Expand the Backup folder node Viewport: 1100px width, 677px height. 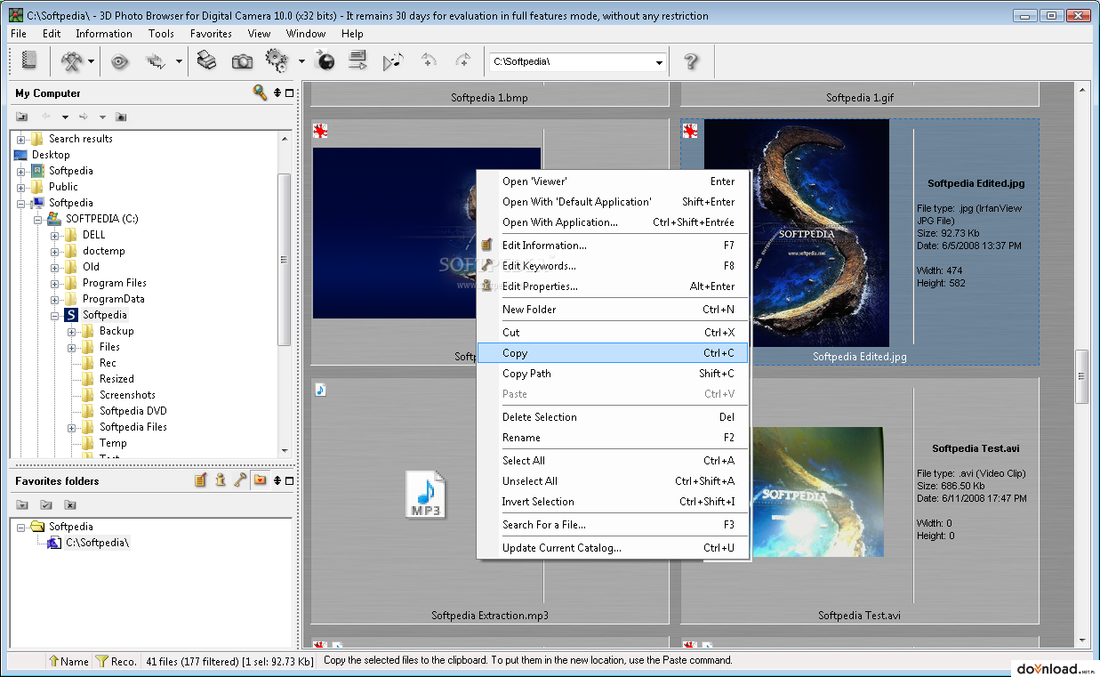click(72, 332)
